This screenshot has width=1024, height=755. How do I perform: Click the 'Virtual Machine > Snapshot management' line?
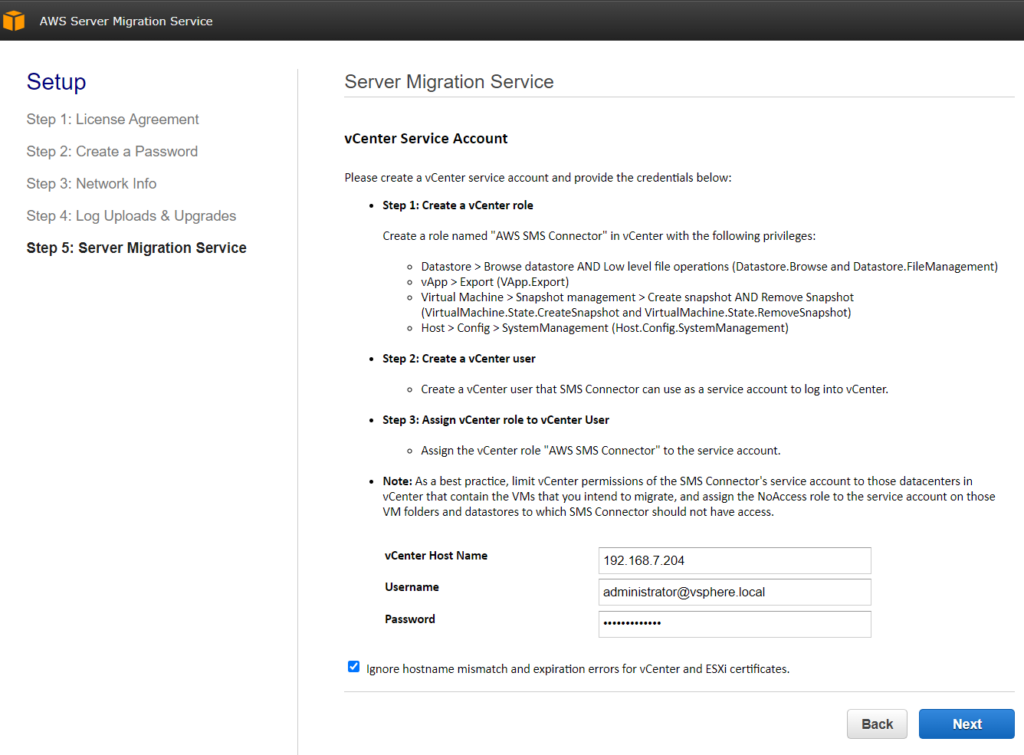637,305
